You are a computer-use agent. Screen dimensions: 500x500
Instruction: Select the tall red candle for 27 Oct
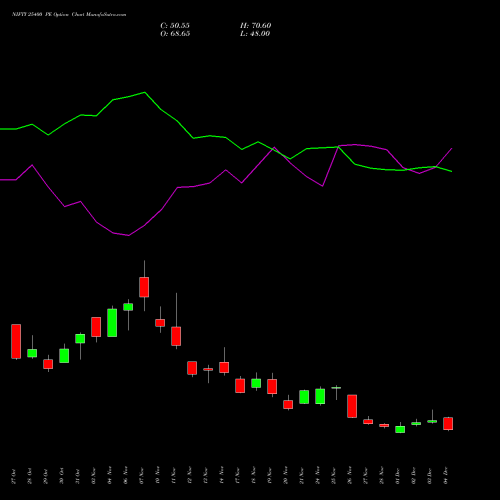16,341
